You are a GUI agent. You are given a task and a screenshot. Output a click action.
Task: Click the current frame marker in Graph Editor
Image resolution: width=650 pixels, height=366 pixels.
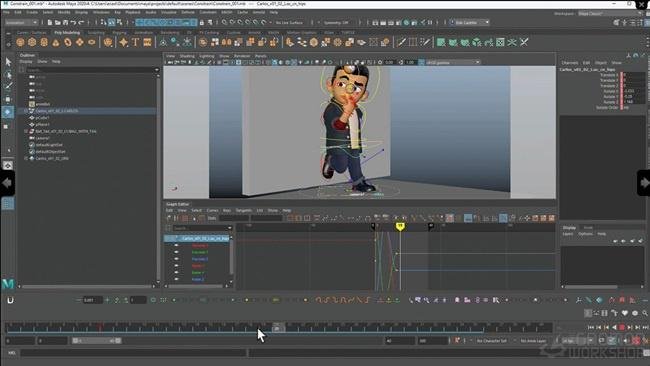tap(400, 226)
